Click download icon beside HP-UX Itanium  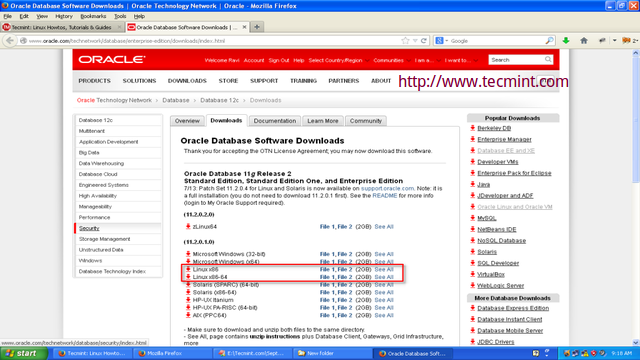click(x=188, y=300)
